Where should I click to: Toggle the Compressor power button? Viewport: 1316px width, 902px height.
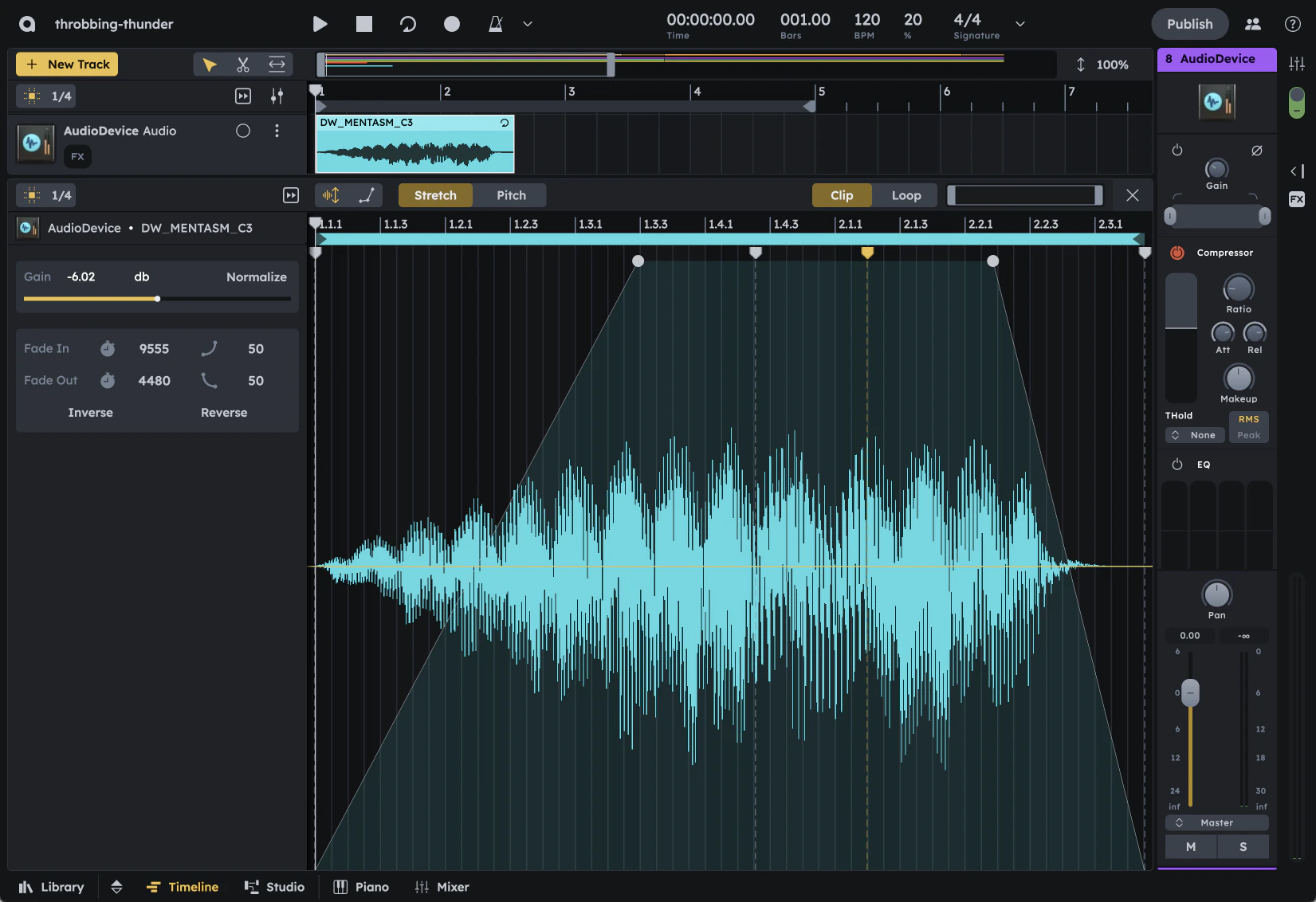[1177, 253]
